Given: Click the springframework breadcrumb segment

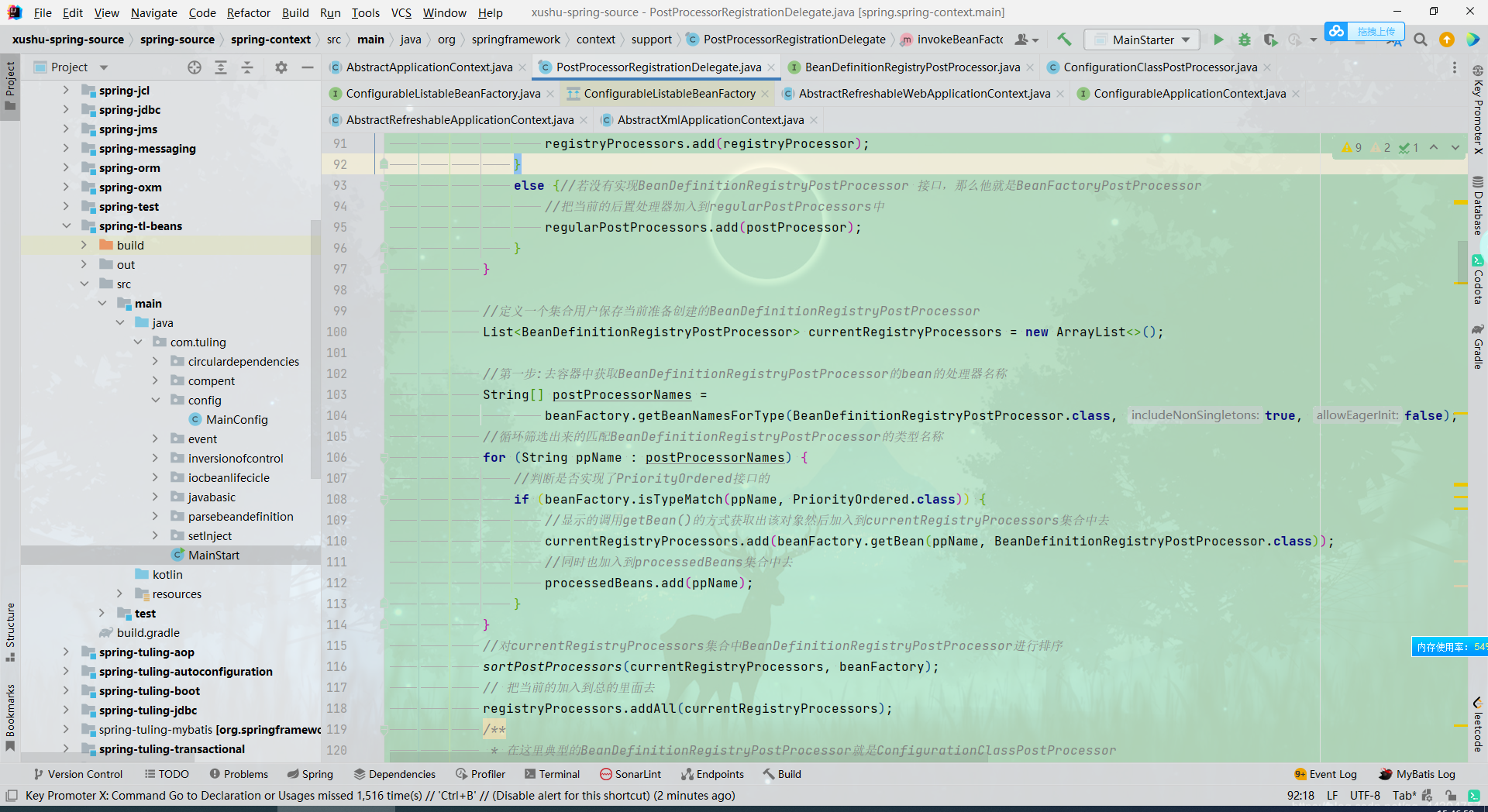Looking at the screenshot, I should click(515, 40).
